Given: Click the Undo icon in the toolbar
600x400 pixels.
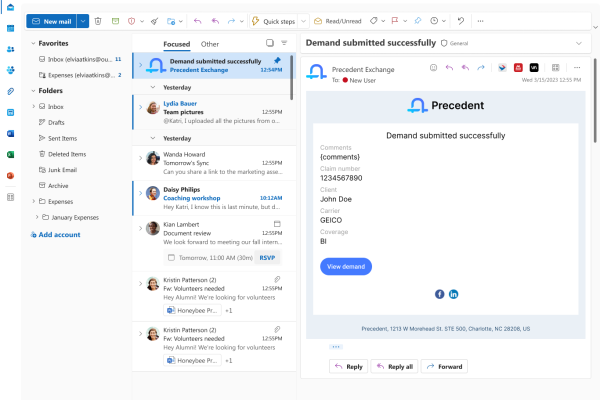Looking at the screenshot, I should pos(461,21).
